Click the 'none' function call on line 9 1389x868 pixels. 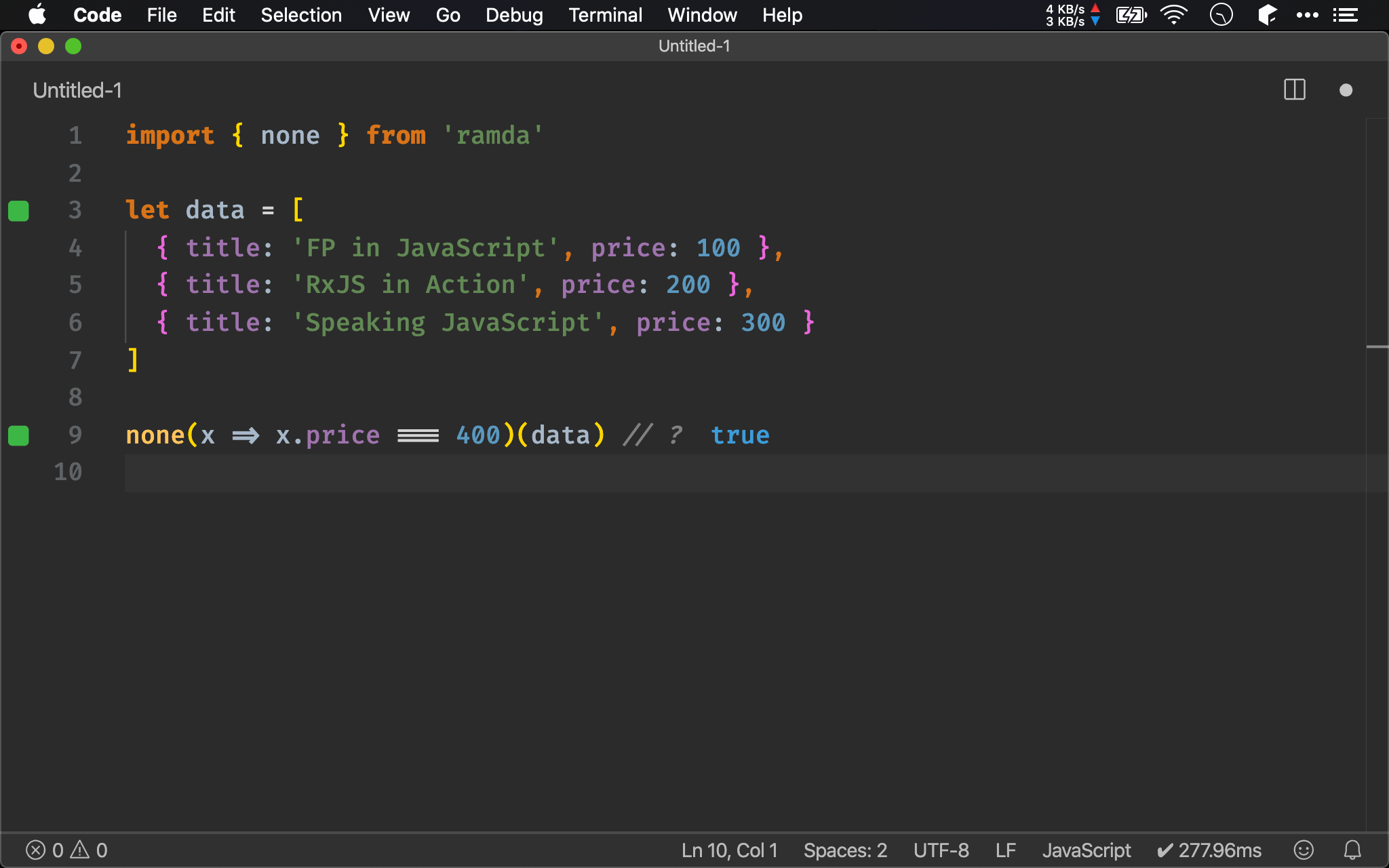[x=155, y=435]
